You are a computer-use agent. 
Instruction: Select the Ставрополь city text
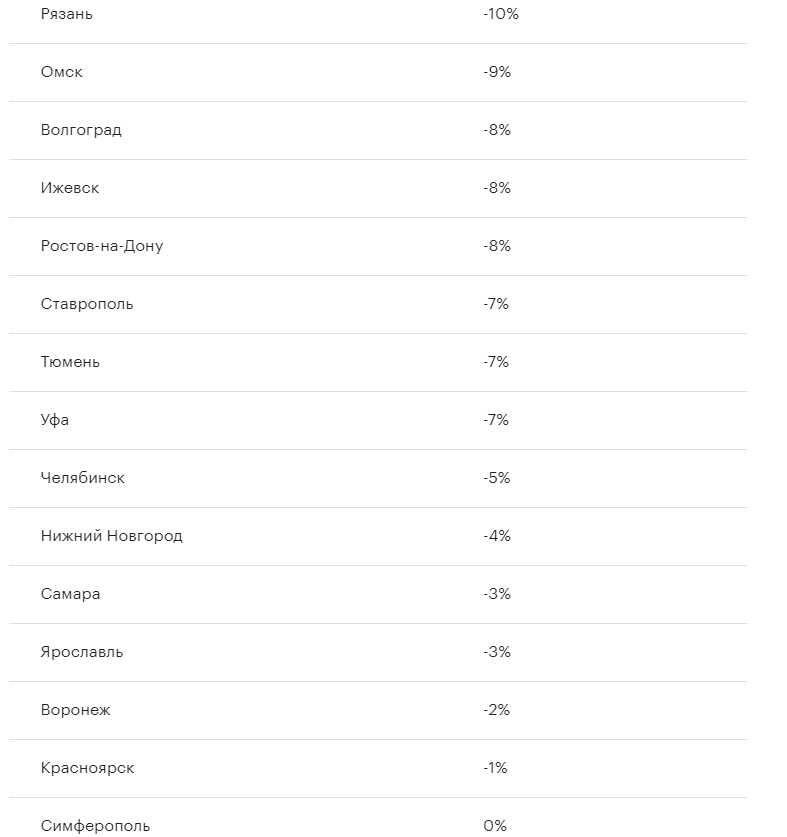(x=87, y=304)
